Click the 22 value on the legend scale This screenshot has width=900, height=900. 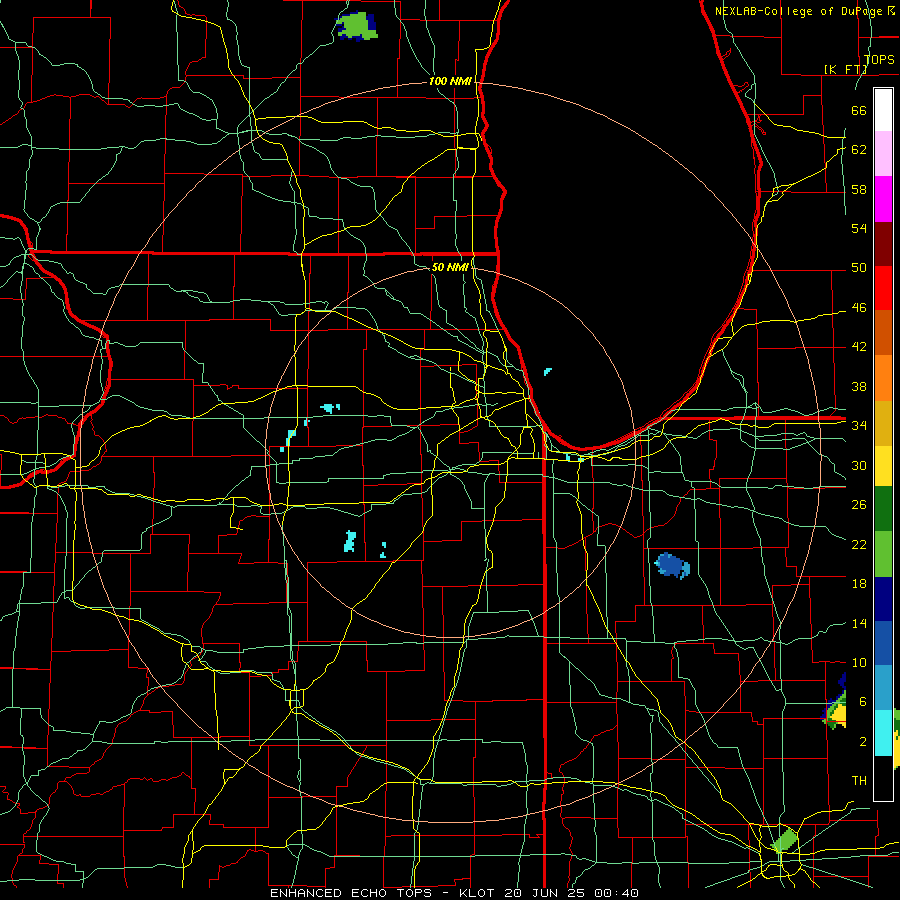[859, 544]
